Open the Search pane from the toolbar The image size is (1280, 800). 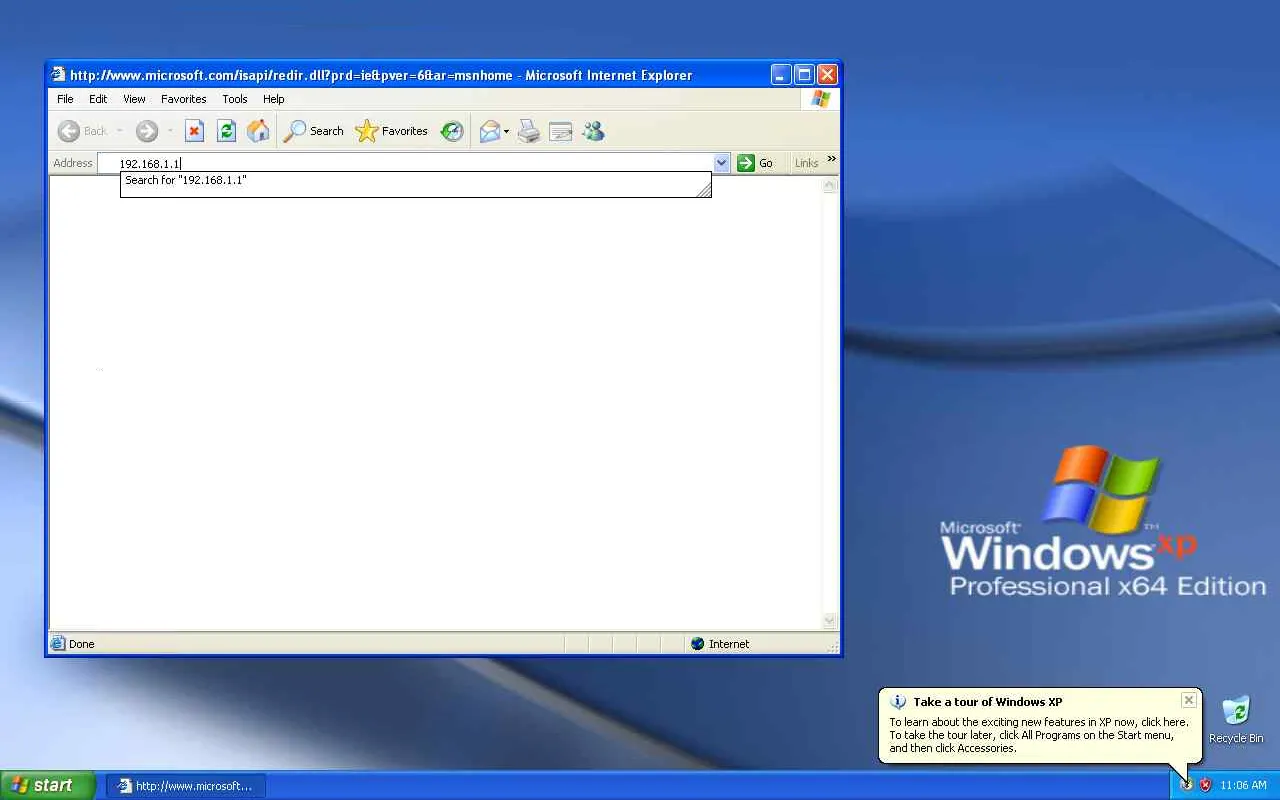pos(314,131)
